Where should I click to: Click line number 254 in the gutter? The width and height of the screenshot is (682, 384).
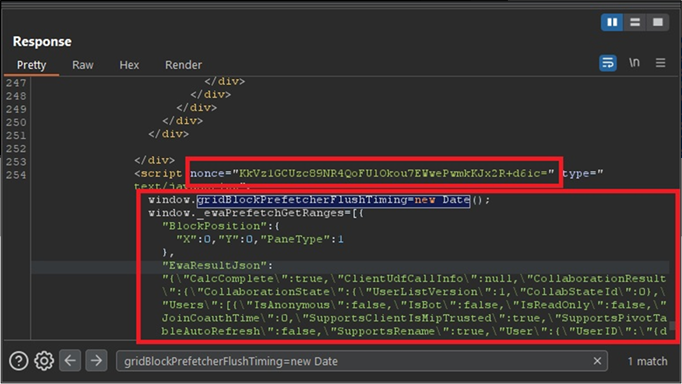coord(16,175)
